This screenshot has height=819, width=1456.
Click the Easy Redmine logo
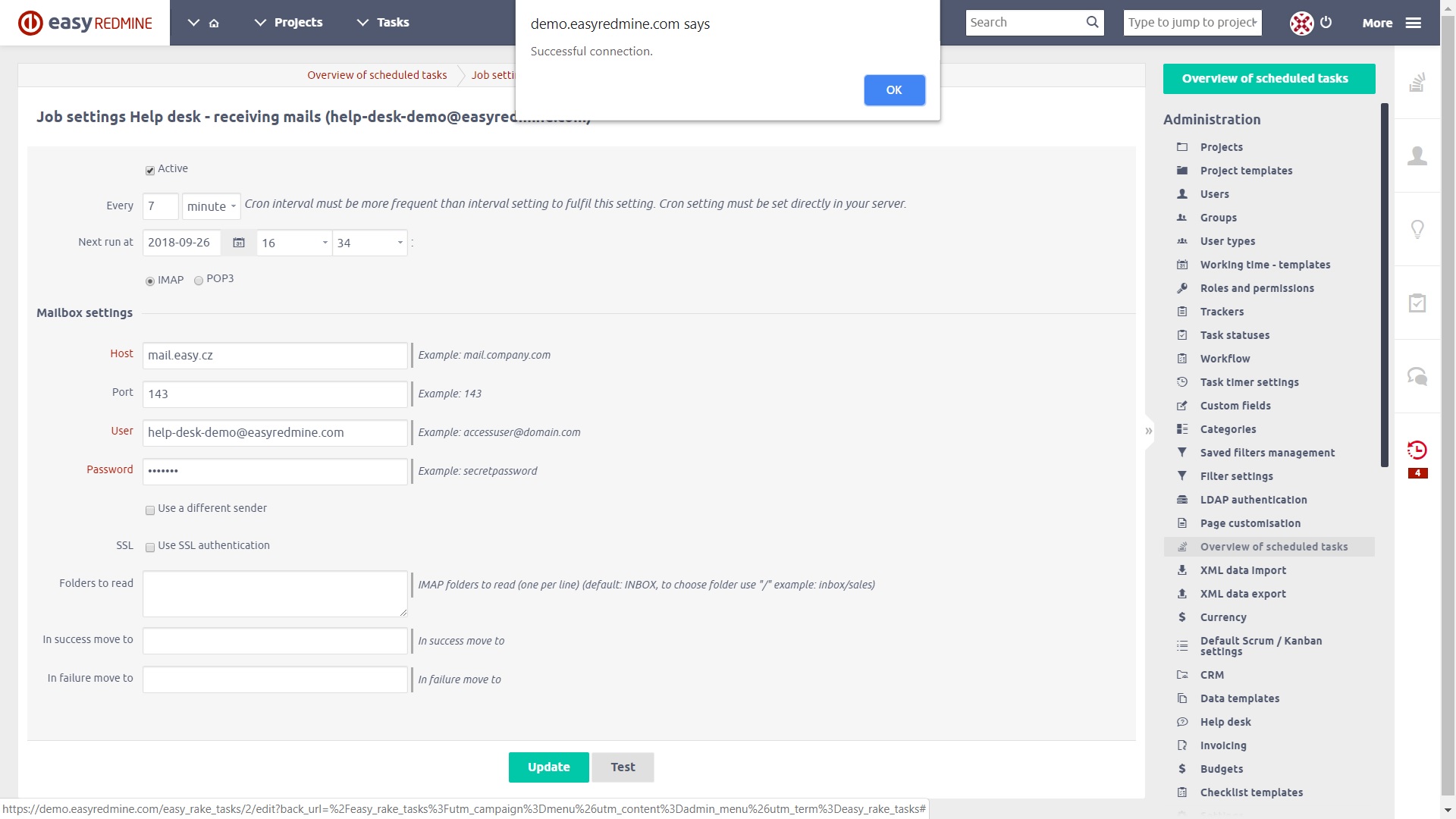click(x=85, y=23)
